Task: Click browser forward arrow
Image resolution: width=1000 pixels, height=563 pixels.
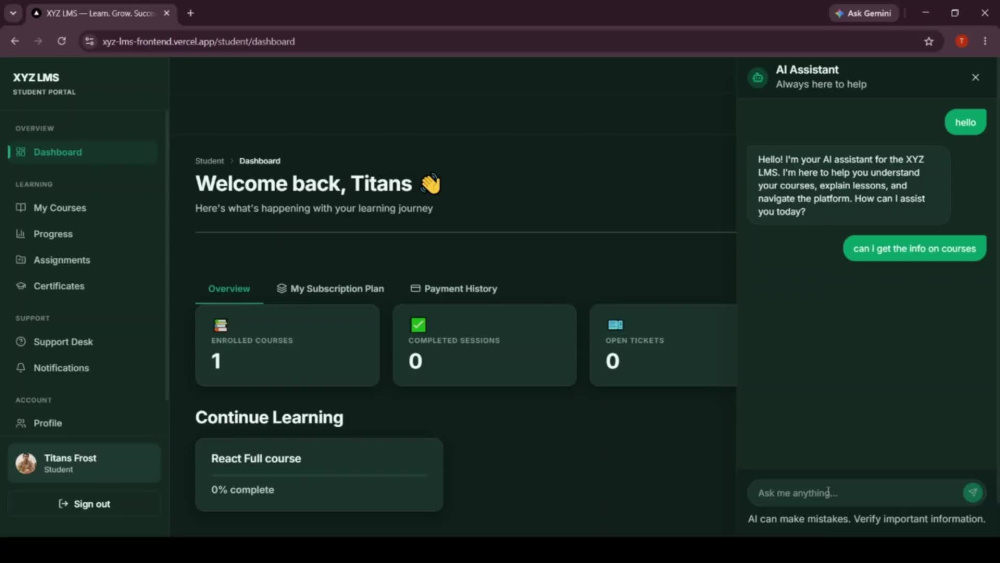Action: click(x=38, y=41)
